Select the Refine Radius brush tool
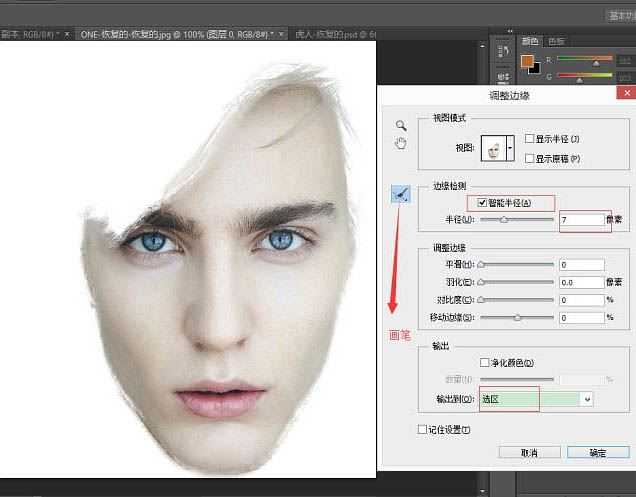The image size is (636, 497). pos(400,196)
